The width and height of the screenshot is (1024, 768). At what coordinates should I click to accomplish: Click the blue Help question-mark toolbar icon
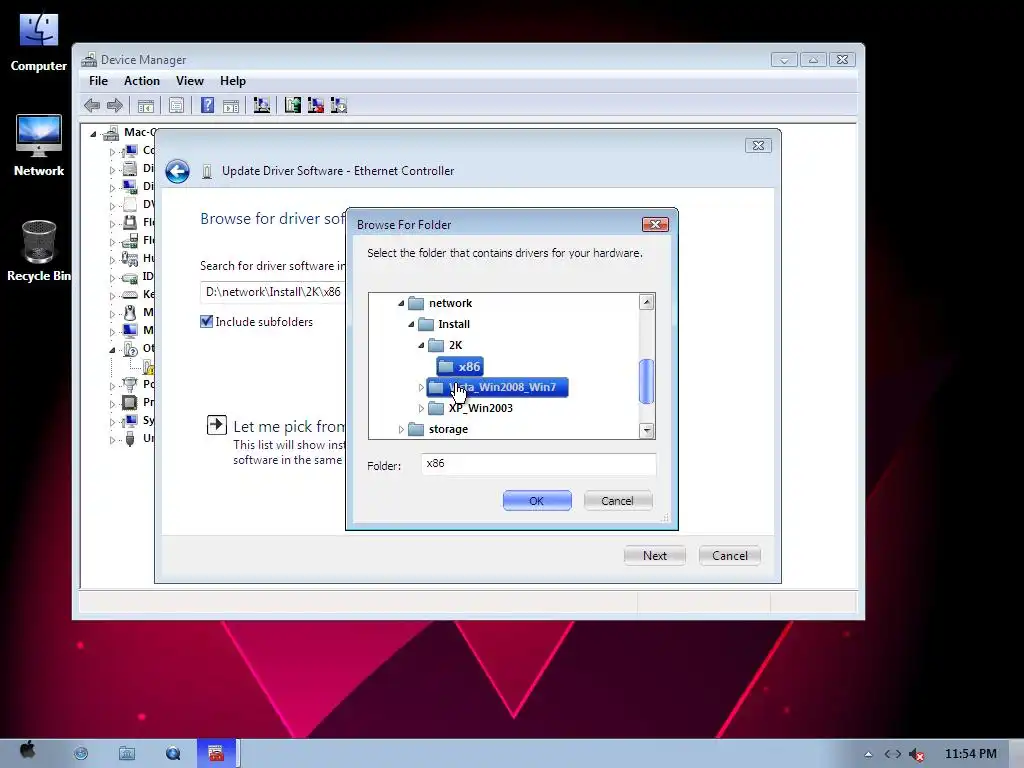tap(208, 105)
